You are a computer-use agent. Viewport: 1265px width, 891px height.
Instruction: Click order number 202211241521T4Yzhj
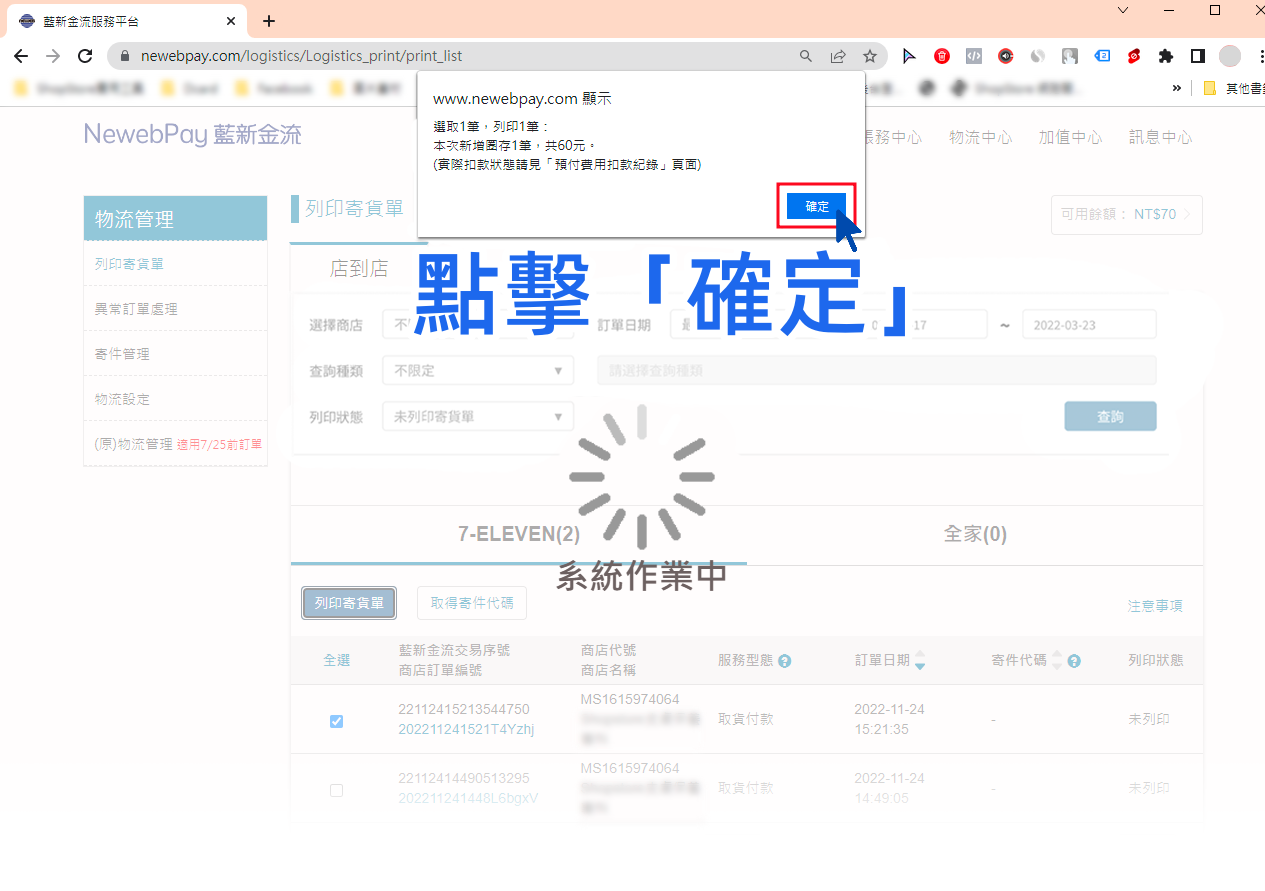tap(466, 729)
